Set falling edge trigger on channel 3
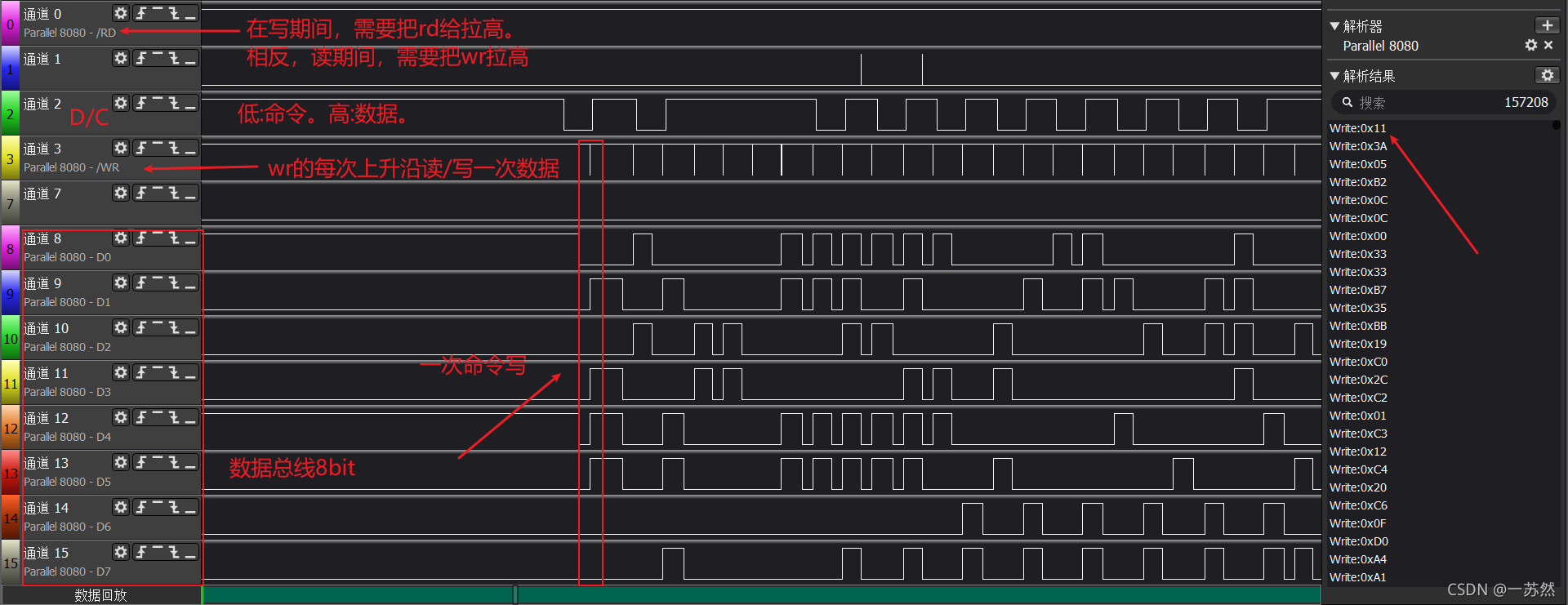This screenshot has height=605, width=1568. pos(174,148)
